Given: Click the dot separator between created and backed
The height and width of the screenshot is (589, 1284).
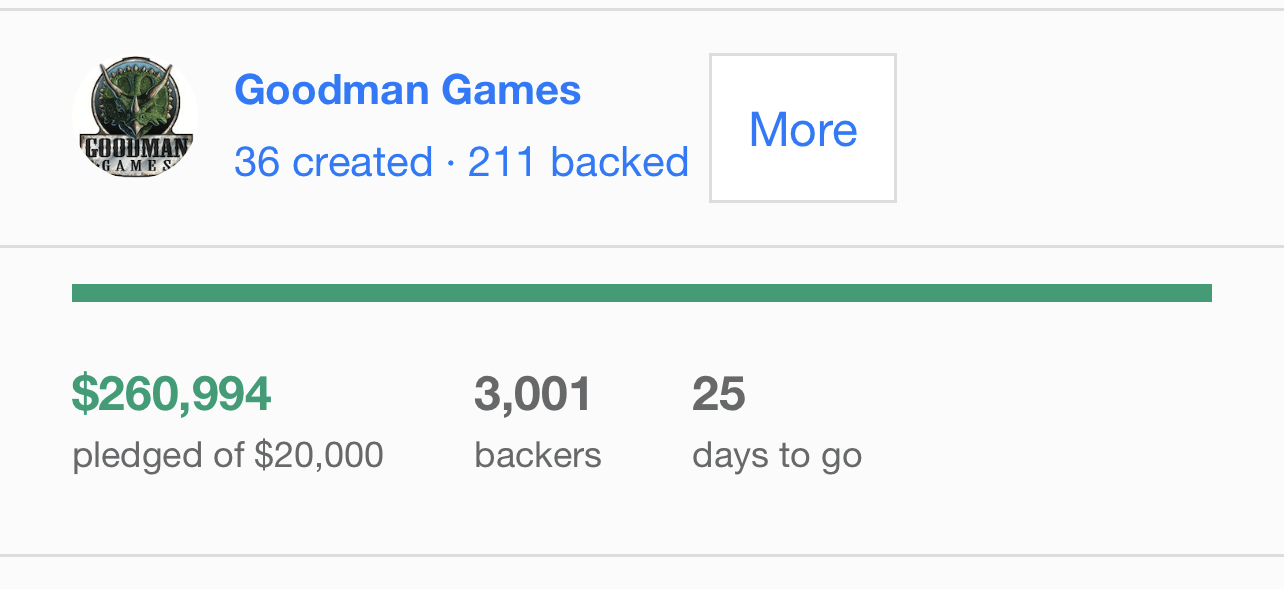Looking at the screenshot, I should 450,162.
